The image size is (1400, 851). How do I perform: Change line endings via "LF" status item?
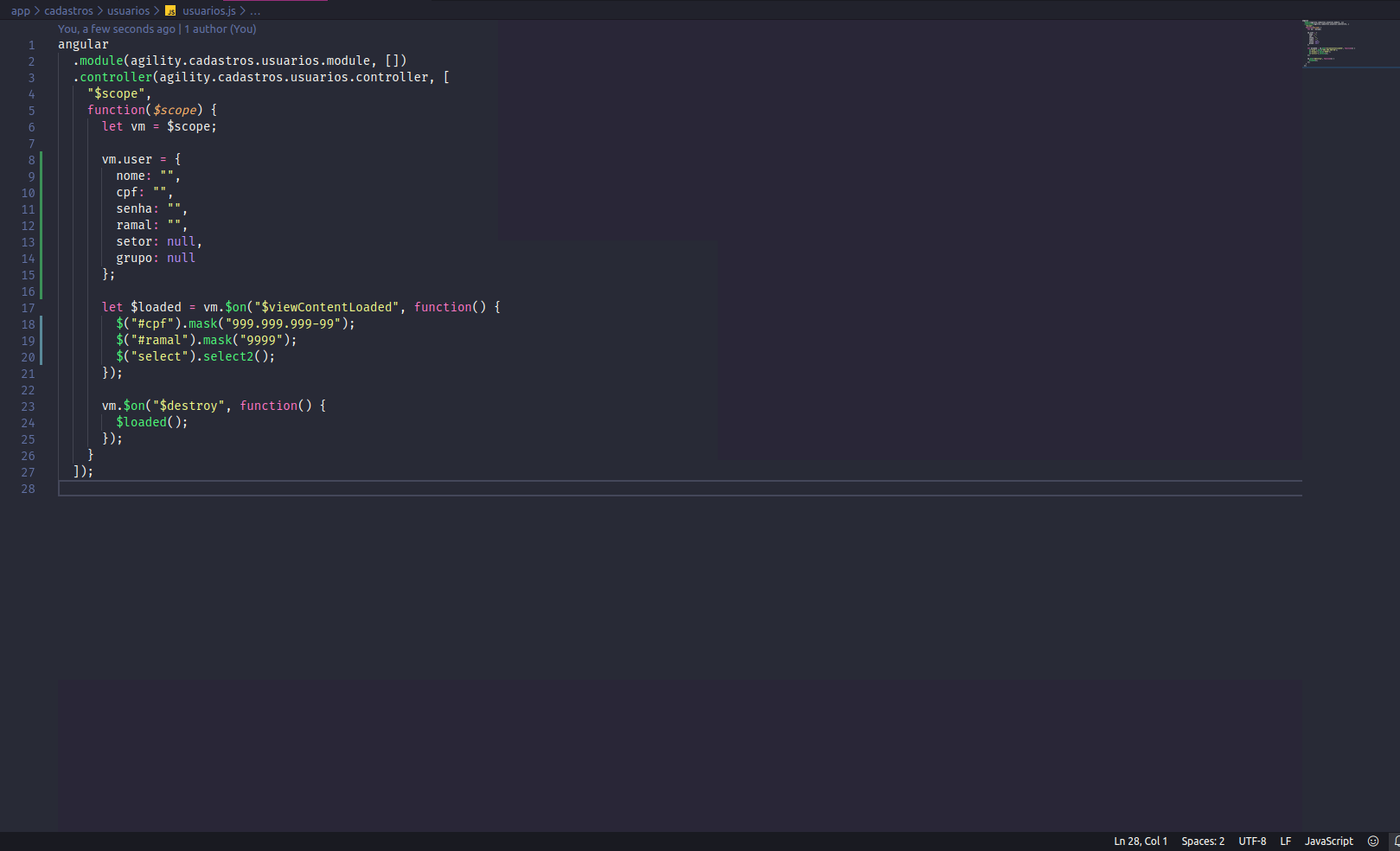1285,841
